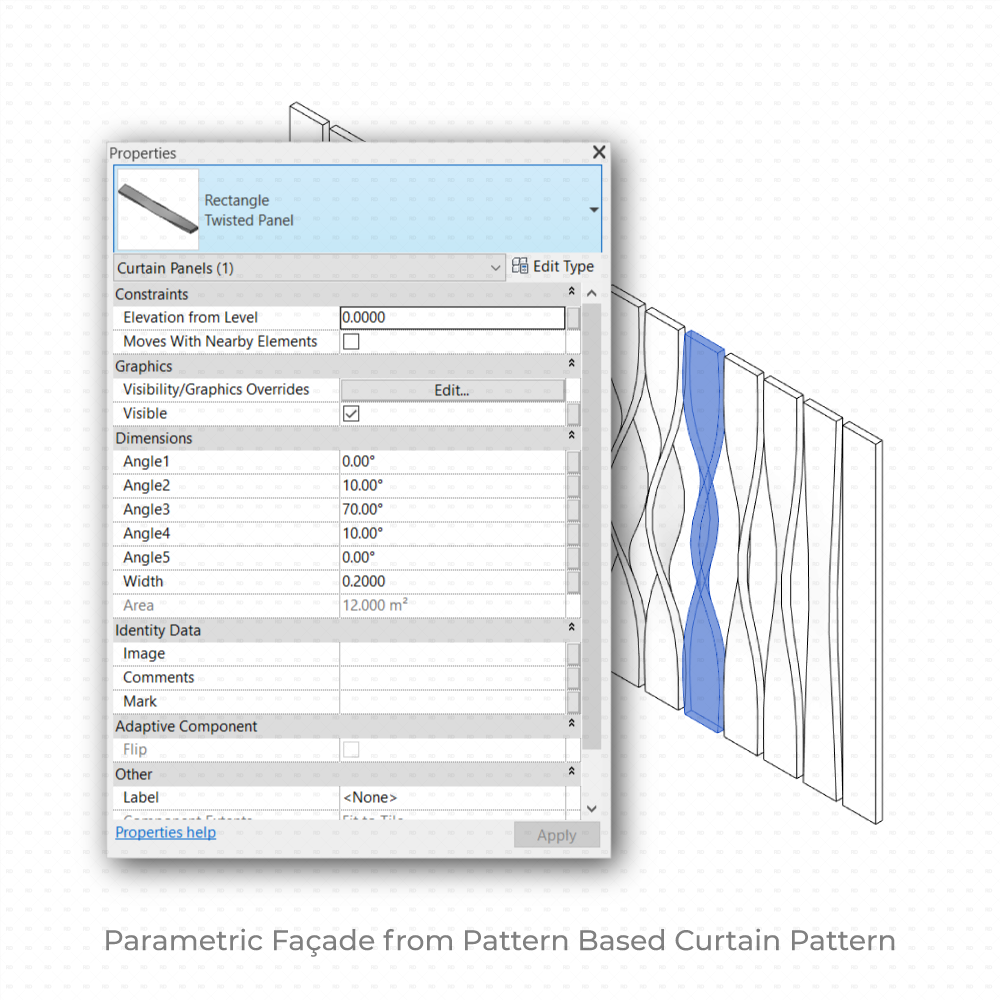Open the Label dropdown showing <None>
The width and height of the screenshot is (1000, 1000).
(452, 797)
